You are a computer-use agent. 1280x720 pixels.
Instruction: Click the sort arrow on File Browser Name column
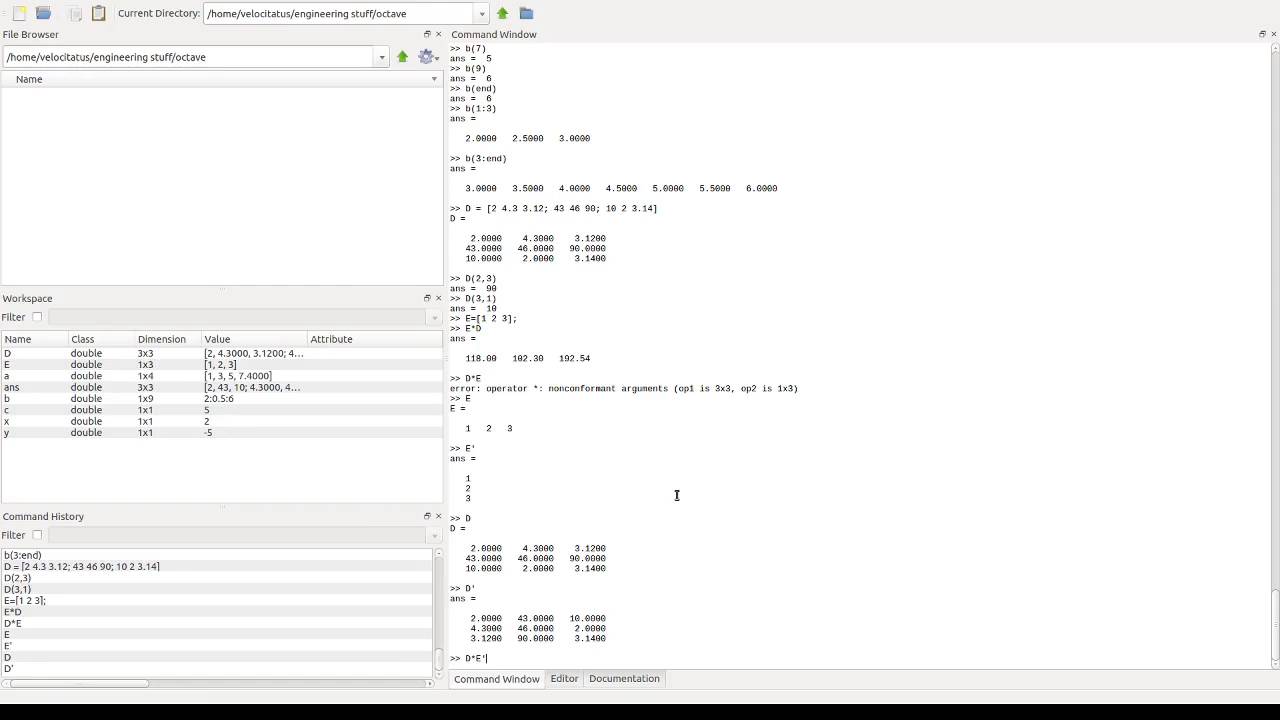pos(434,79)
